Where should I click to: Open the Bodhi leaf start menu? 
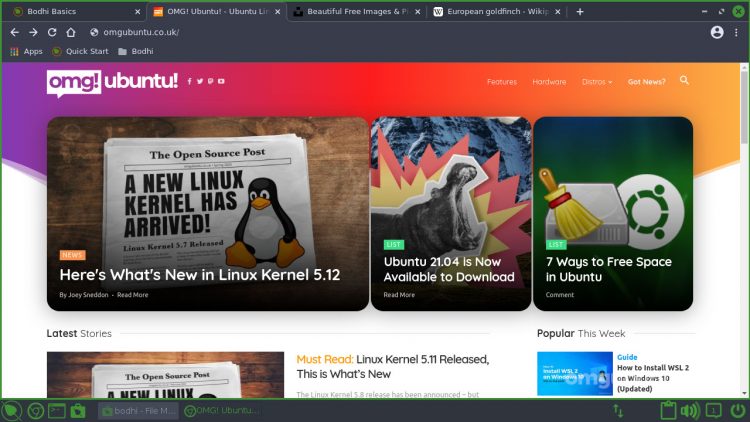click(11, 411)
